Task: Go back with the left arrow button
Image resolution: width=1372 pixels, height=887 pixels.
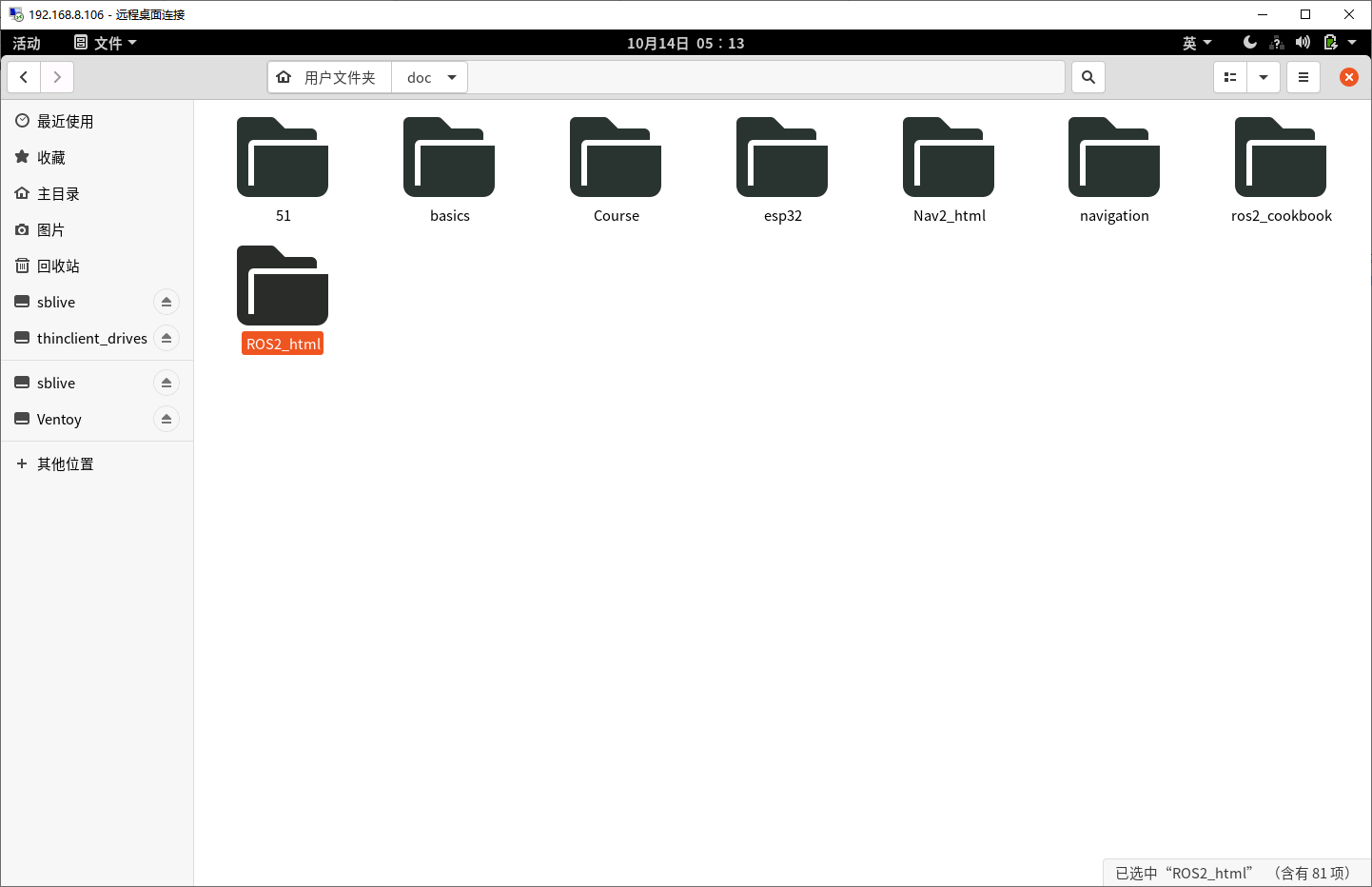Action: point(24,77)
